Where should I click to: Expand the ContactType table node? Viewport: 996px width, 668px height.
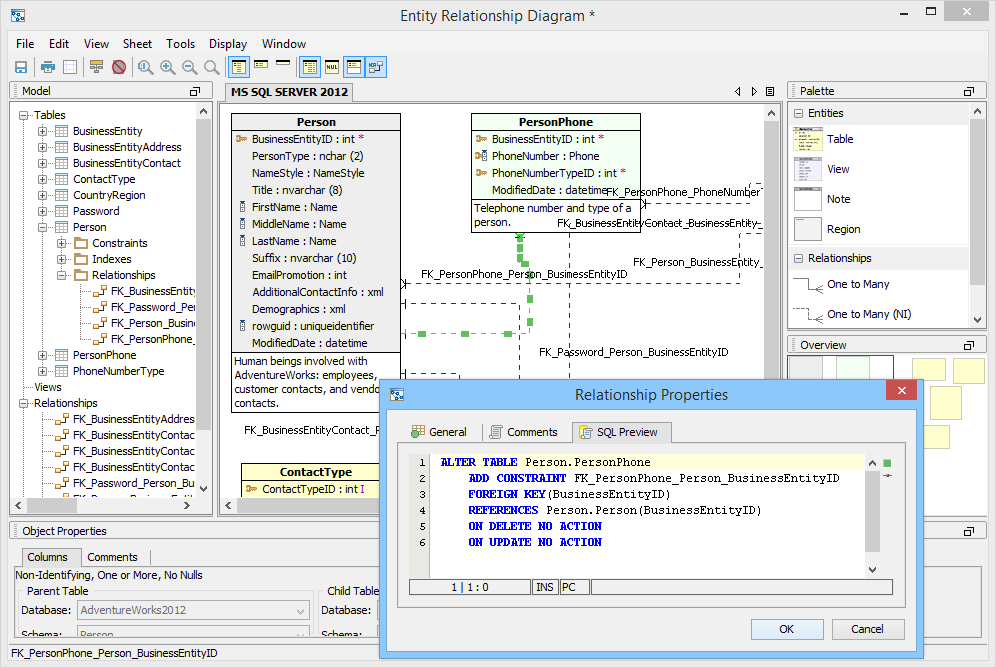tap(42, 180)
